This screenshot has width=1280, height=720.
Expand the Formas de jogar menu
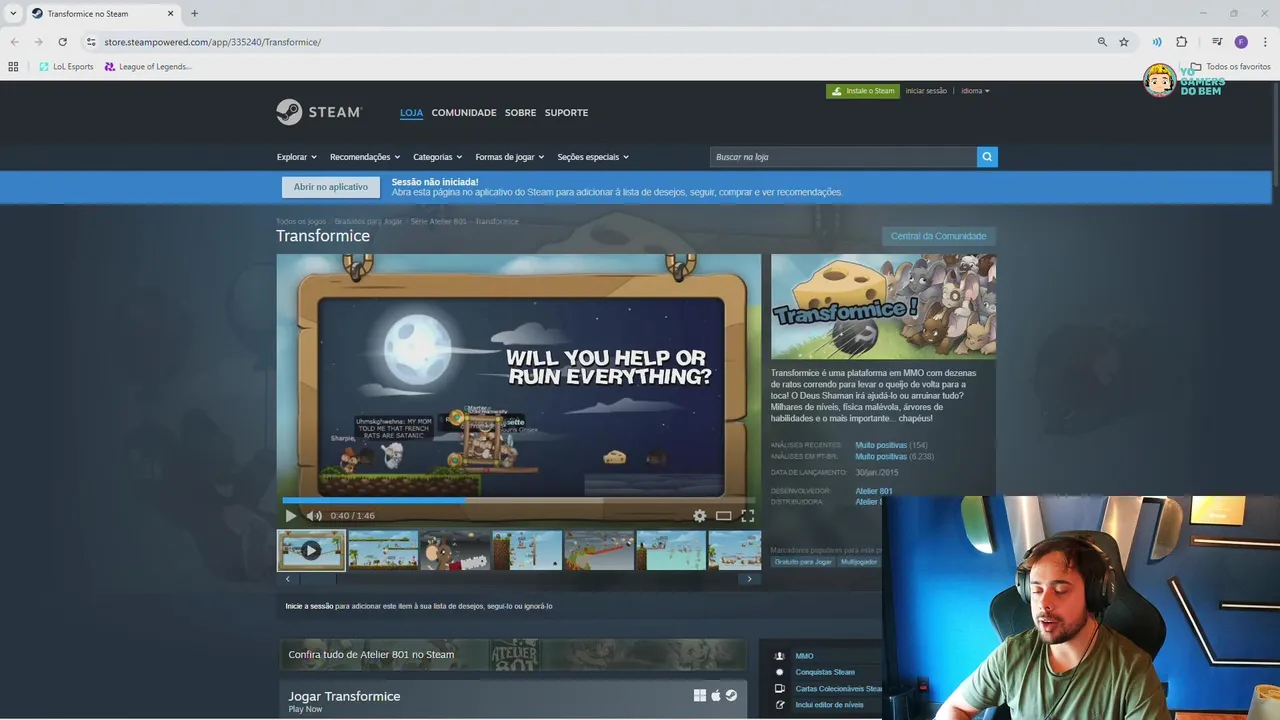[510, 157]
